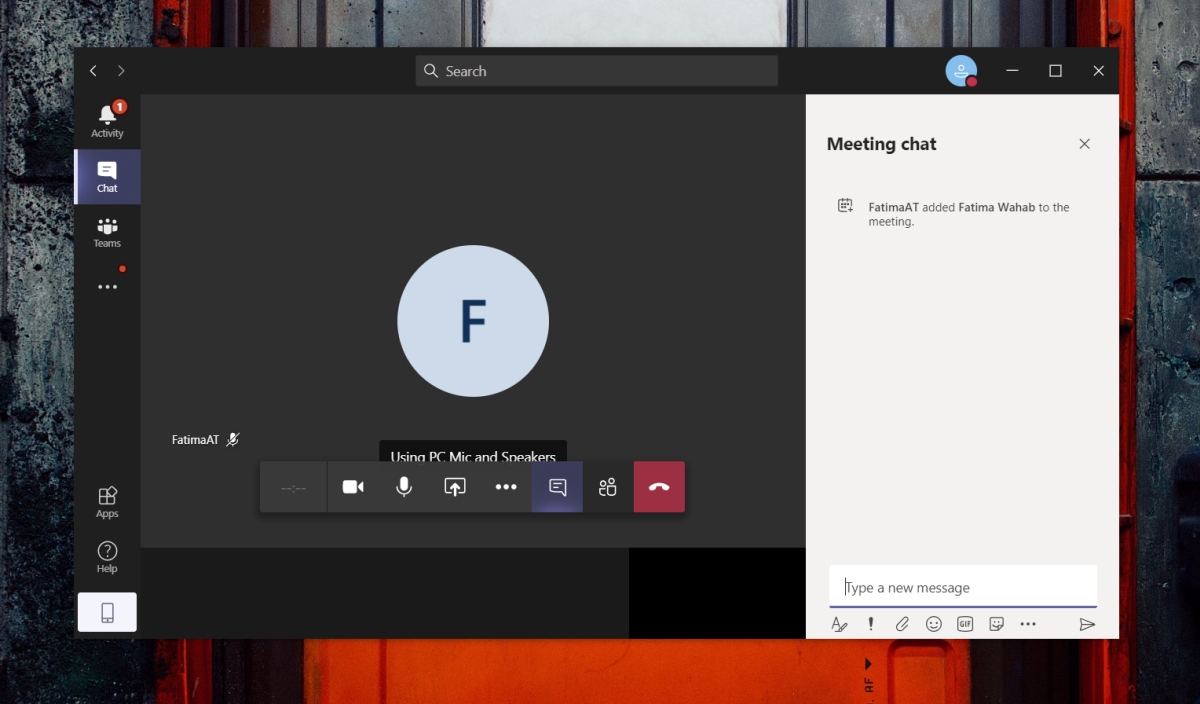This screenshot has width=1200, height=704.
Task: Click the muted mic icon beside FatimaAT
Action: click(233, 439)
